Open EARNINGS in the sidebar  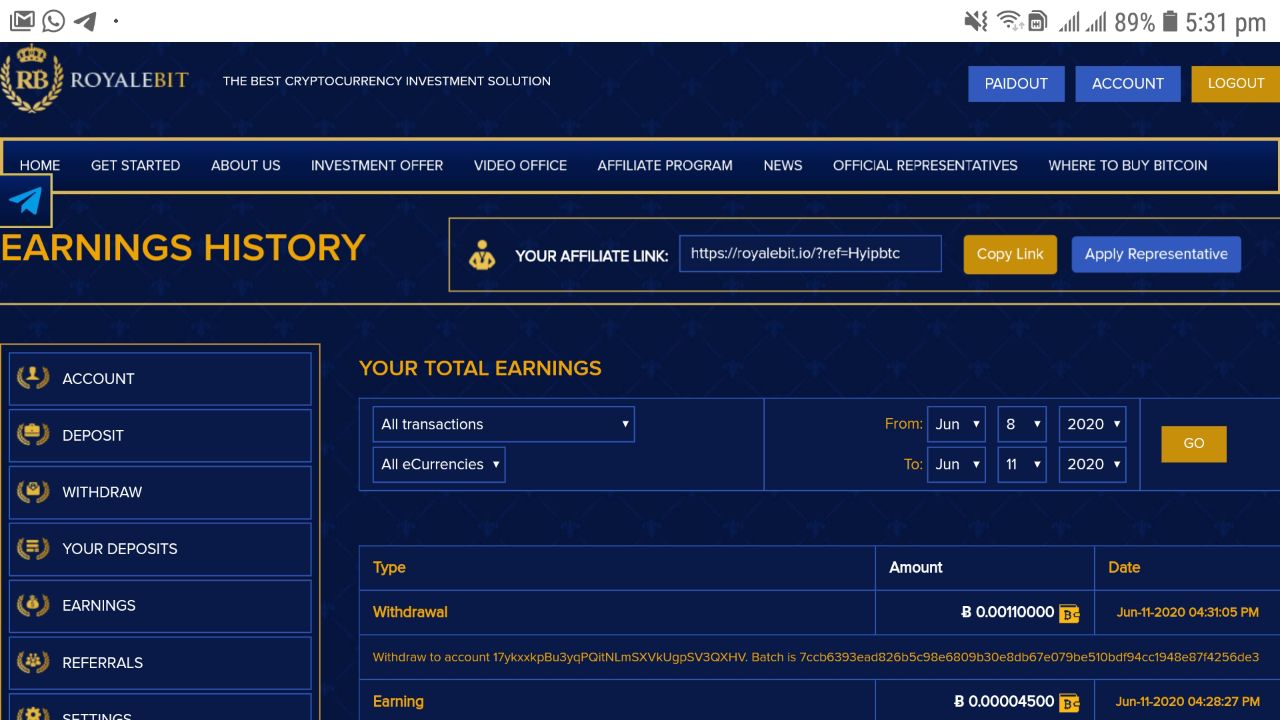click(x=160, y=606)
